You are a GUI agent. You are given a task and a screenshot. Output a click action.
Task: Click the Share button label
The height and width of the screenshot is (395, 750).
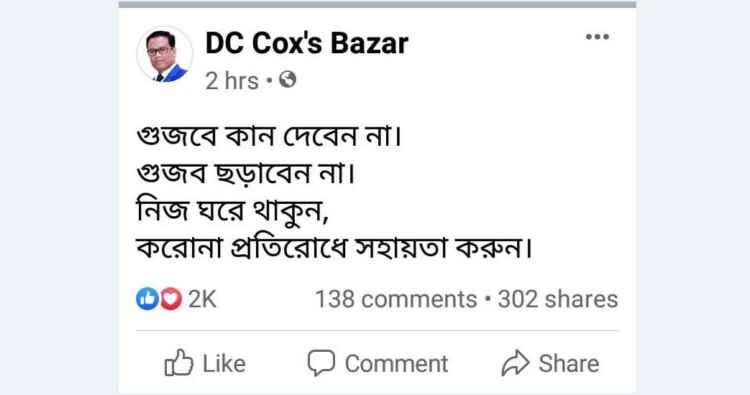(x=569, y=364)
